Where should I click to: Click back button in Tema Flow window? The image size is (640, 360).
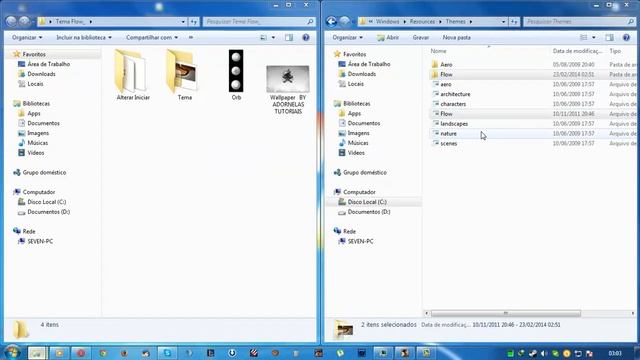click(11, 21)
